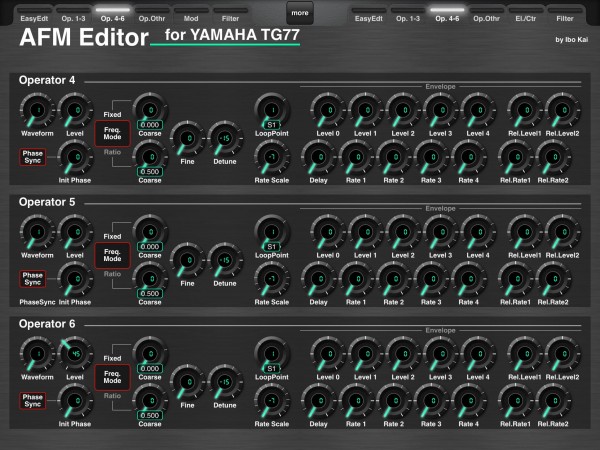600x450 pixels.
Task: Click Operator 6 Detune knob
Action: [x=225, y=382]
